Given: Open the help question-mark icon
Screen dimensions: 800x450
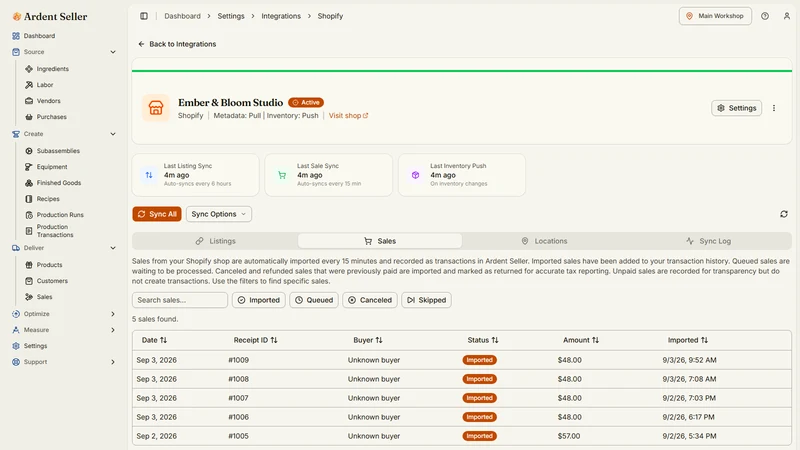Looking at the screenshot, I should [765, 16].
